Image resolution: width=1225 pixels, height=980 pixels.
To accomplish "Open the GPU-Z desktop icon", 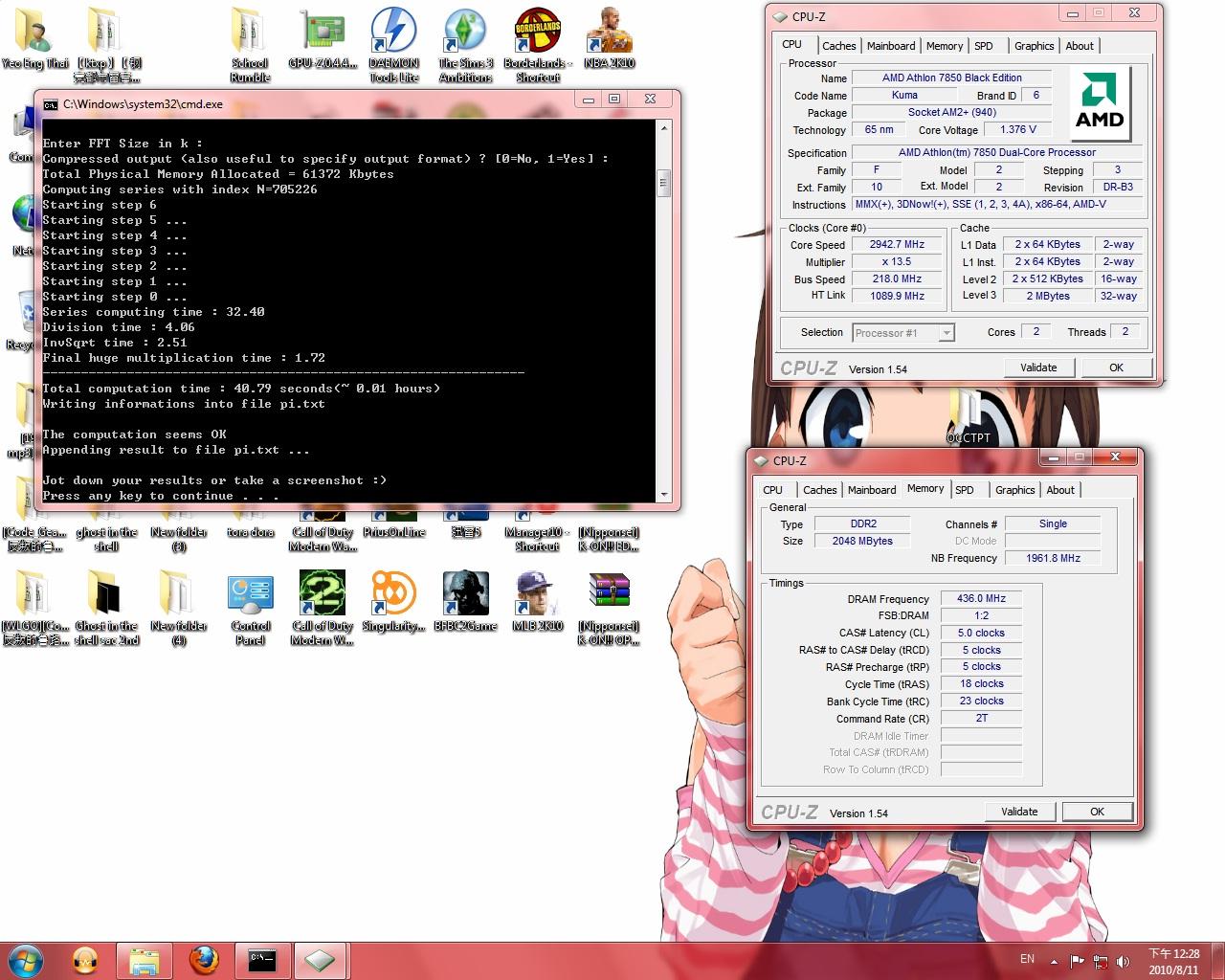I will pyautogui.click(x=323, y=40).
